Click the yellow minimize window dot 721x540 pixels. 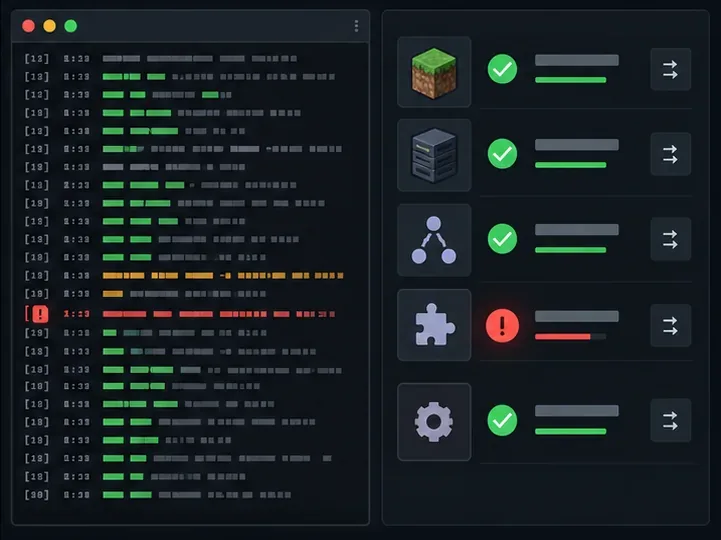[x=50, y=26]
